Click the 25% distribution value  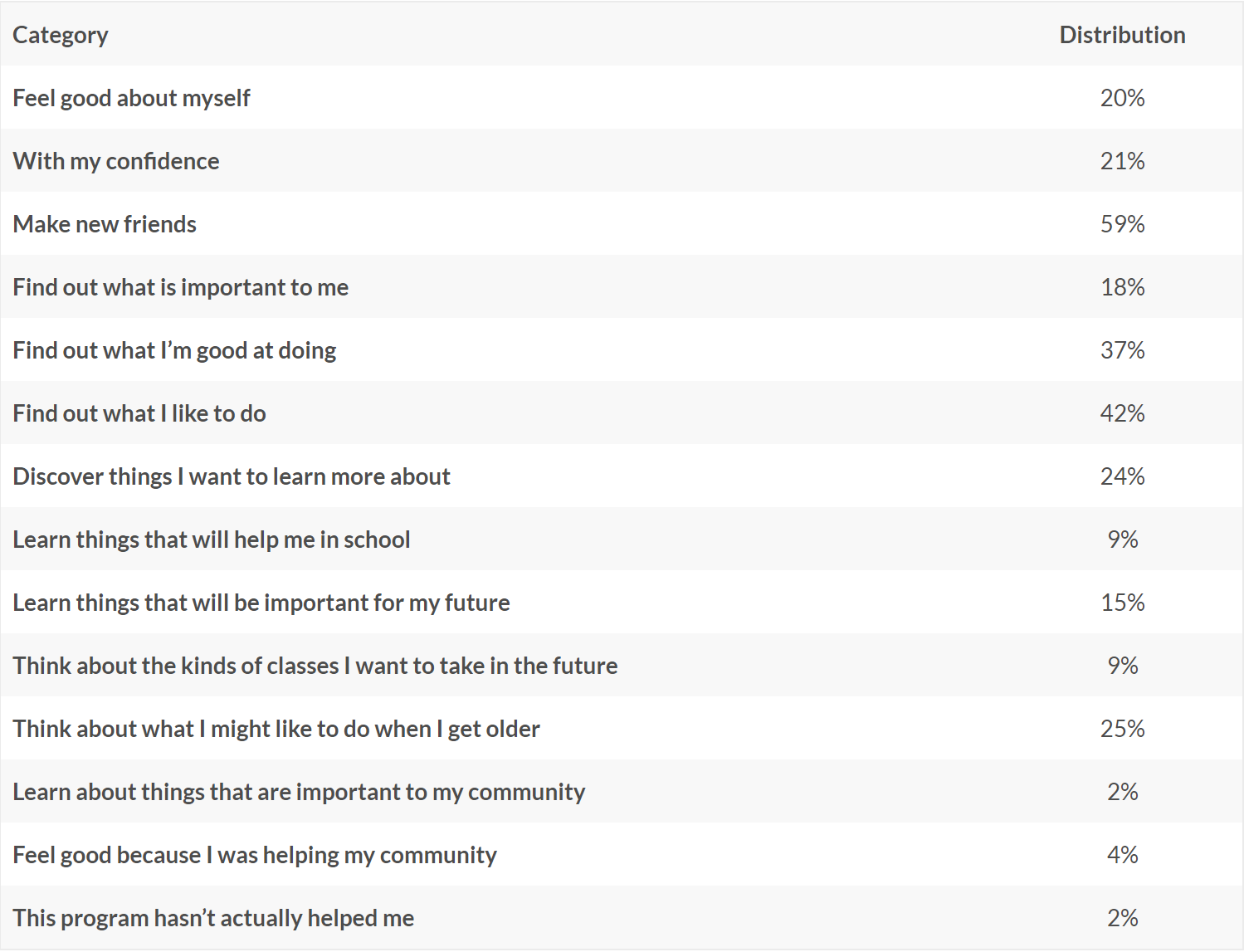(x=1122, y=729)
